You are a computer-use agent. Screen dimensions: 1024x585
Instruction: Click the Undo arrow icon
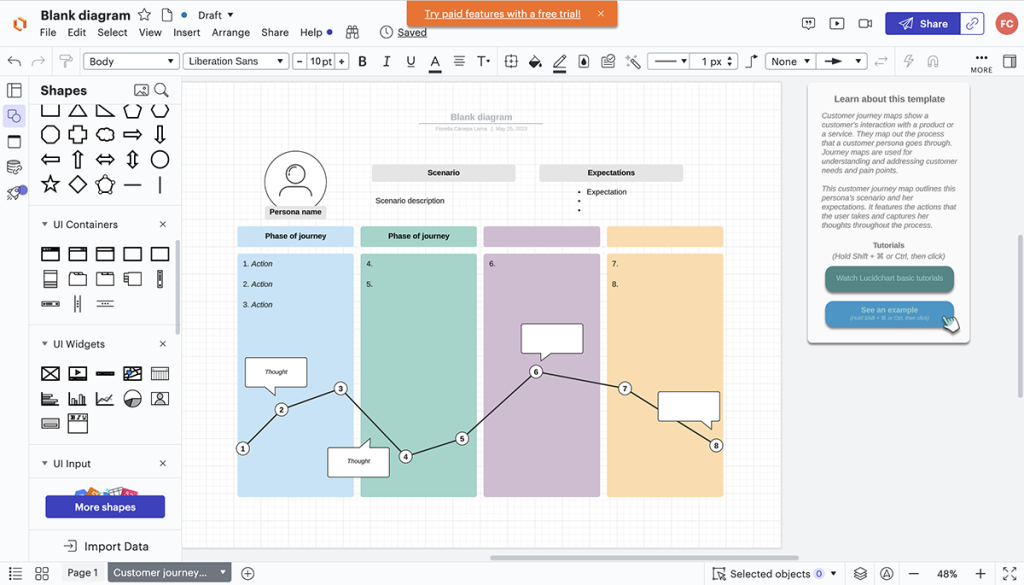click(x=12, y=61)
